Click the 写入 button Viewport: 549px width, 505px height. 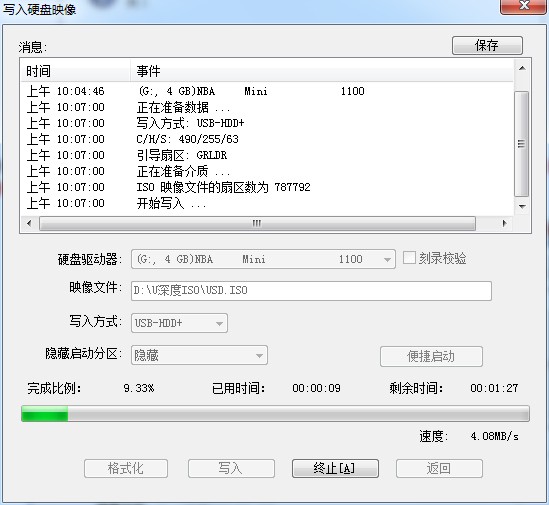click(231, 469)
